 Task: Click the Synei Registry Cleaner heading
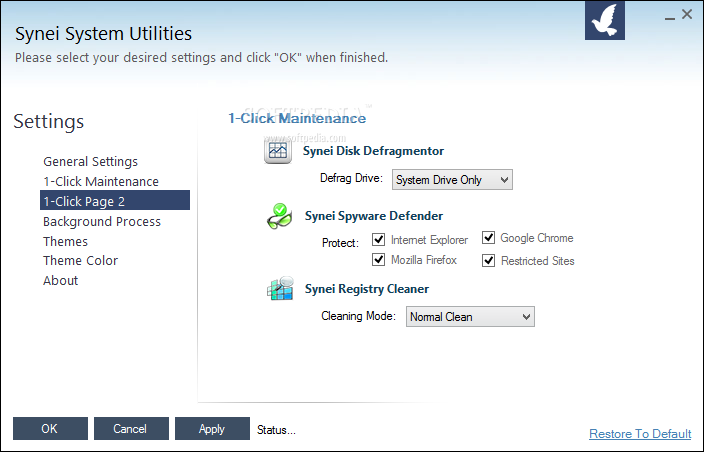coord(367,289)
